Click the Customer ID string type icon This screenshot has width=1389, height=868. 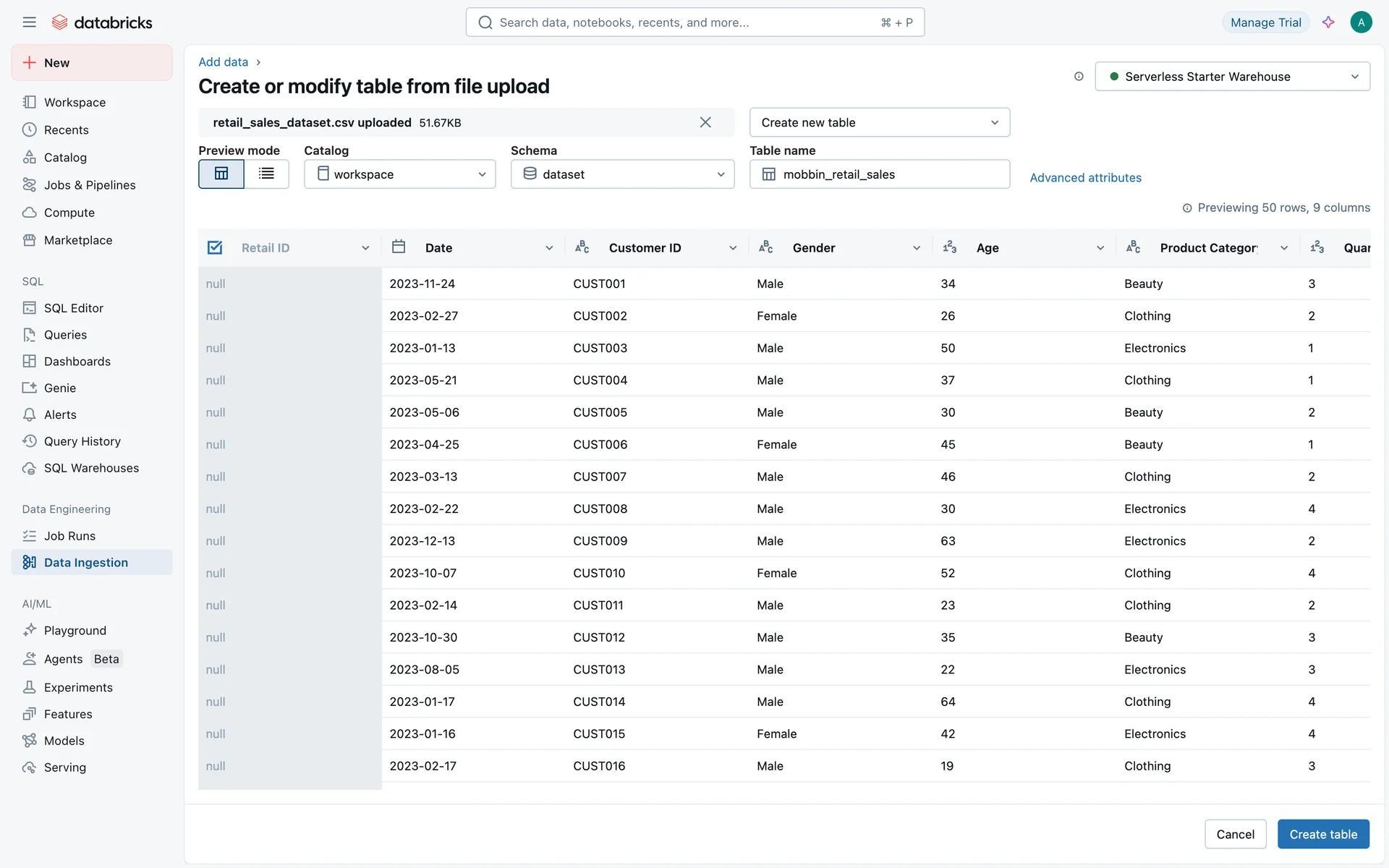(582, 247)
